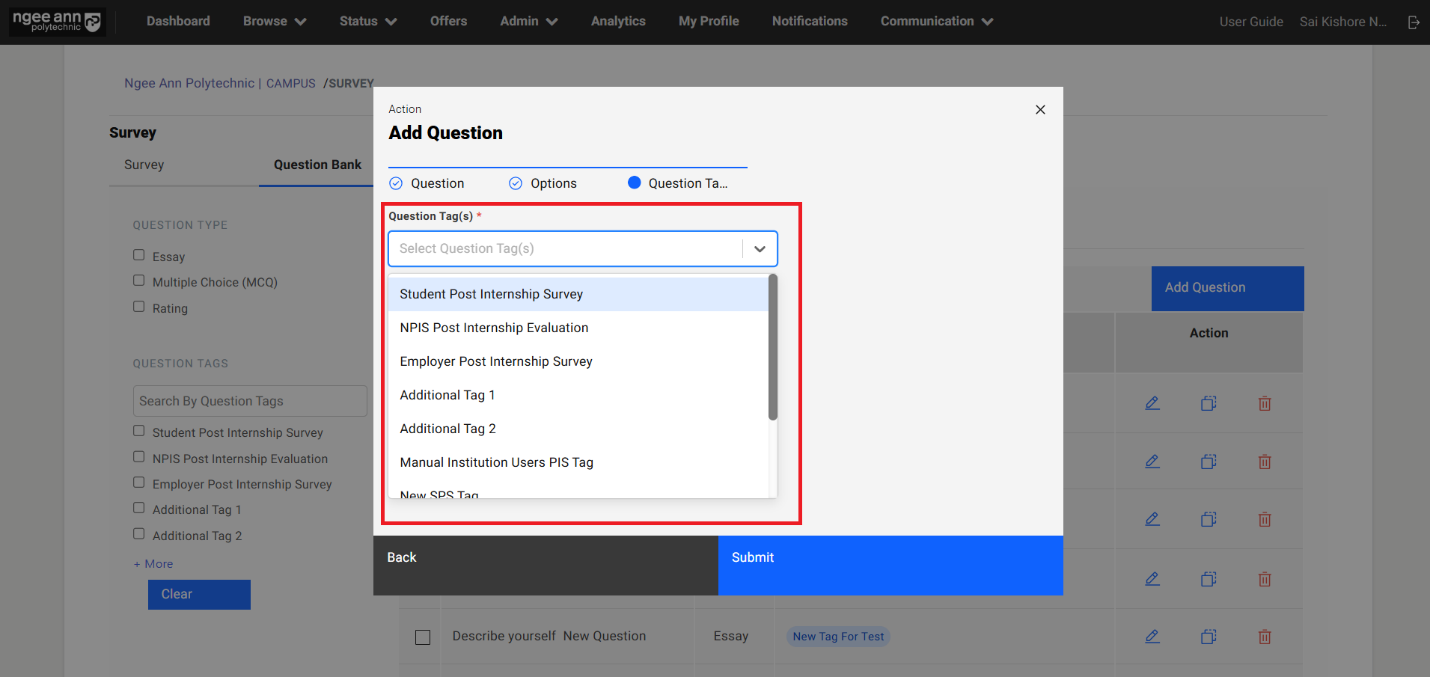Click the Ngee Ann Polytechnic logo
This screenshot has height=677, width=1430.
(x=56, y=22)
